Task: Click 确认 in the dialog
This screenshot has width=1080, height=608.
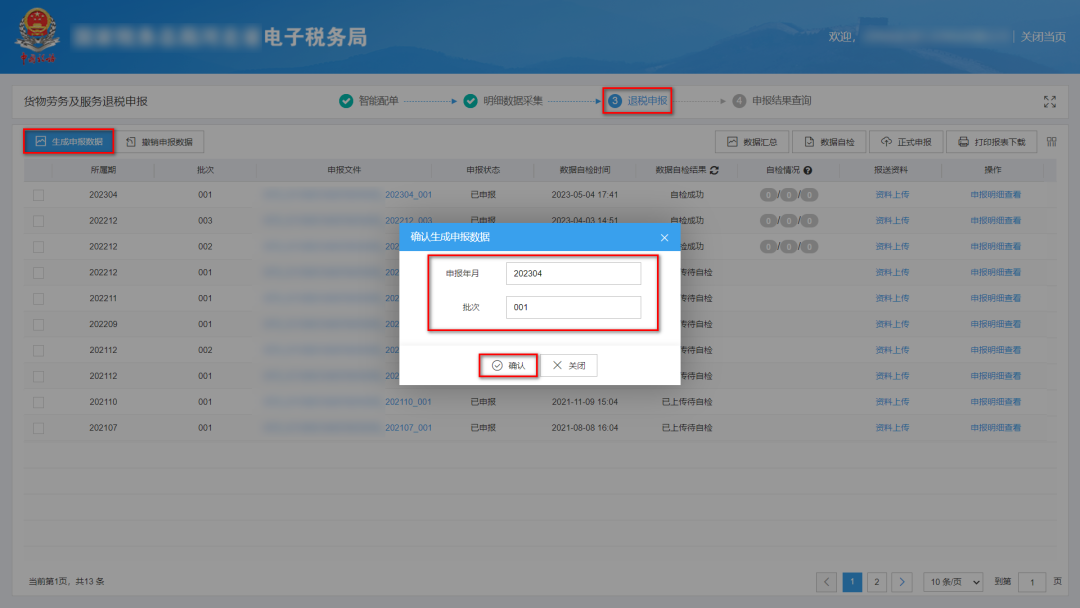Action: click(508, 366)
